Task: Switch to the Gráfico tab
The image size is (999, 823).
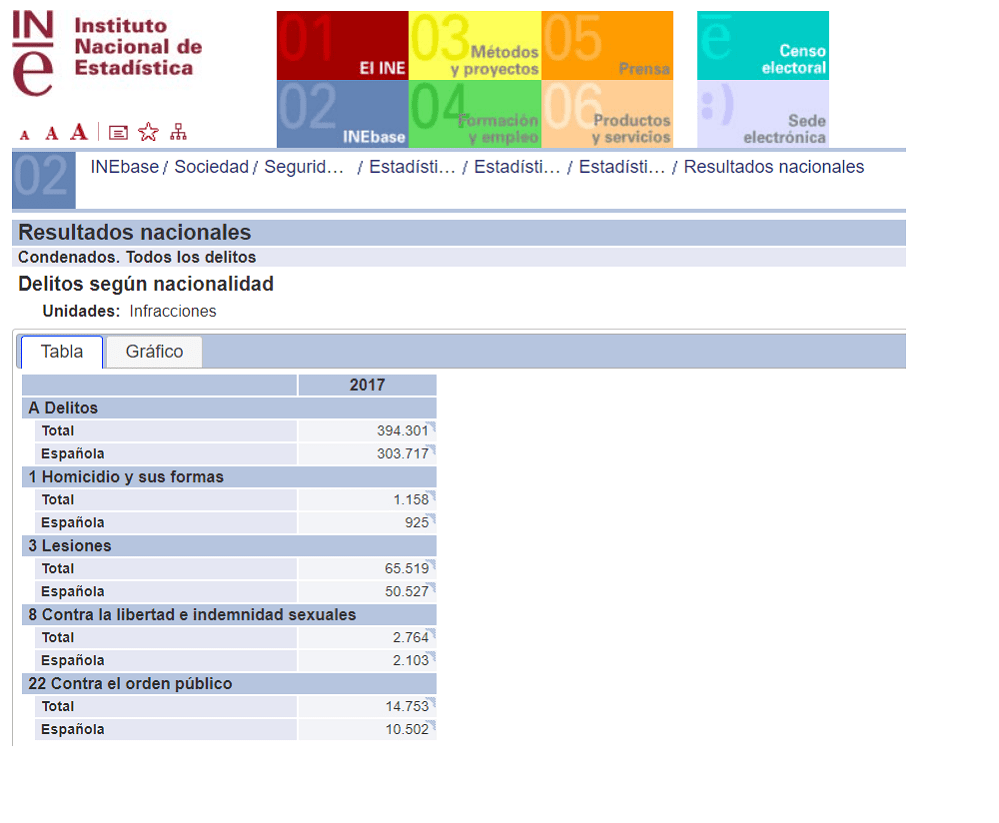Action: pyautogui.click(x=154, y=352)
